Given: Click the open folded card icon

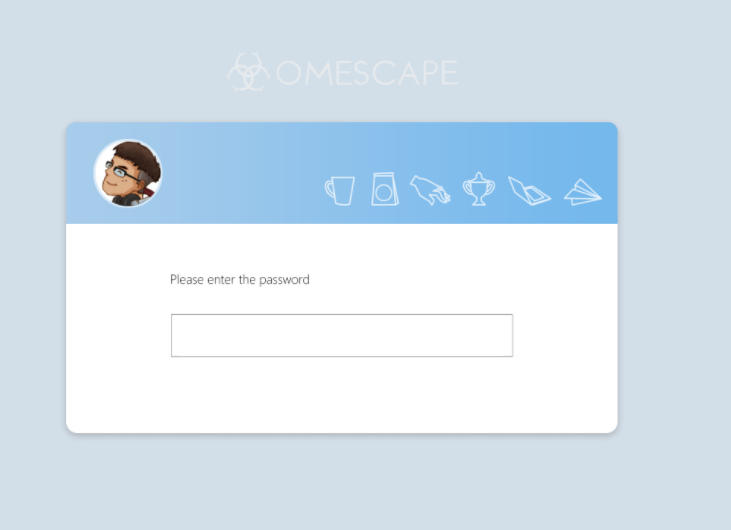Looking at the screenshot, I should [x=529, y=190].
